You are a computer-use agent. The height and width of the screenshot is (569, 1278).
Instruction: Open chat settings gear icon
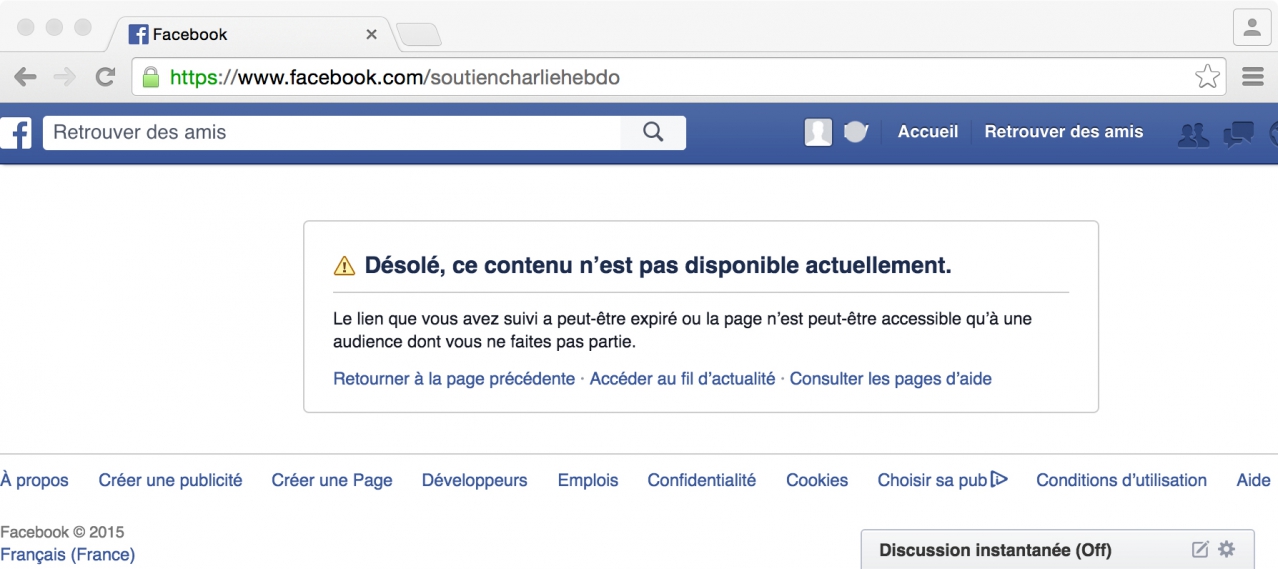(1226, 549)
